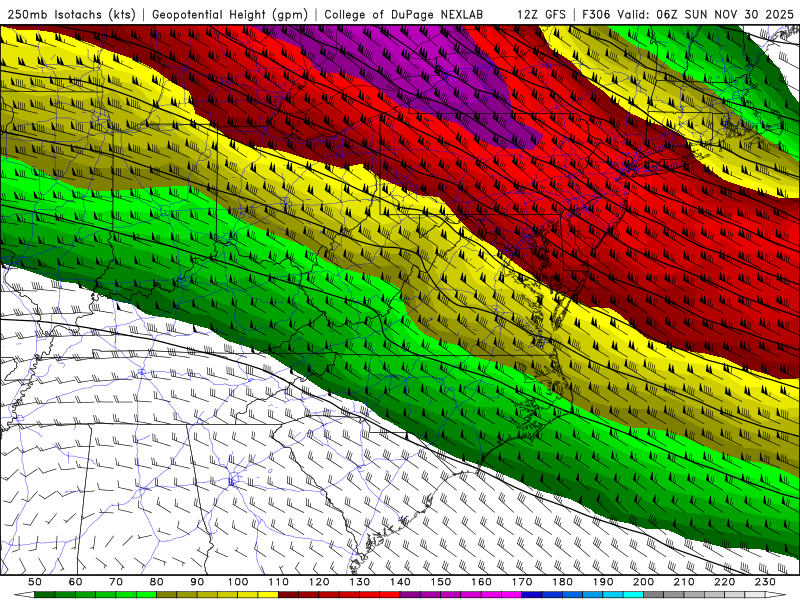
Task: Pick the yellow swatch below 110 on colorbar
Action: click(268, 595)
